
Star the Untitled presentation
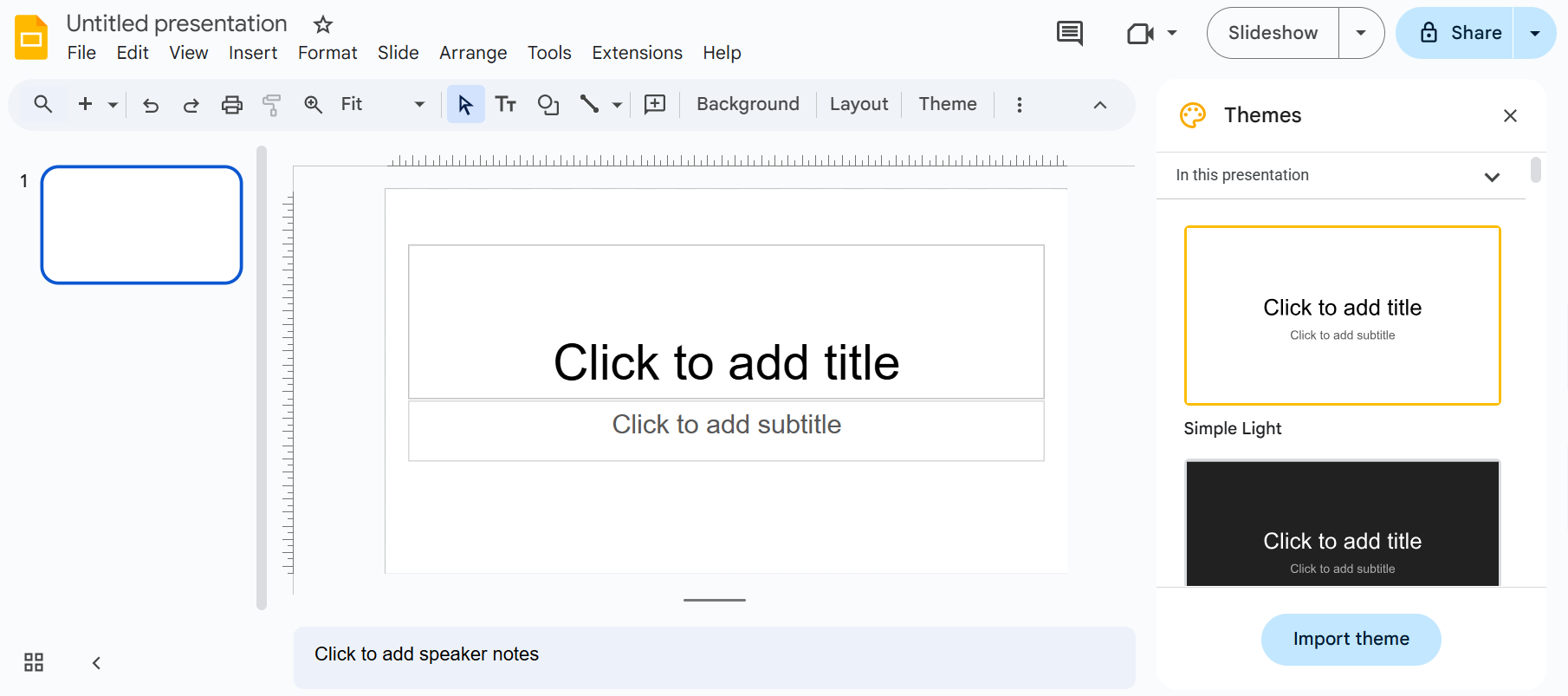point(323,24)
